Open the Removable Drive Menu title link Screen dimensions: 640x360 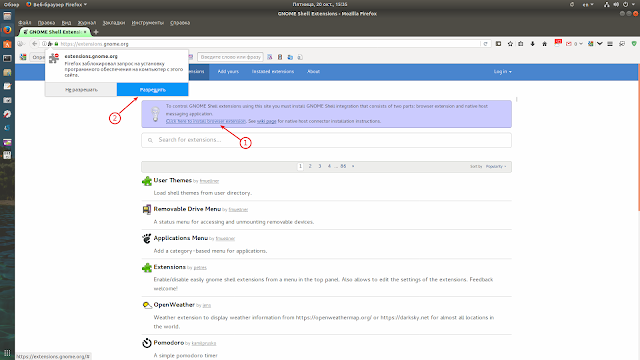187,209
